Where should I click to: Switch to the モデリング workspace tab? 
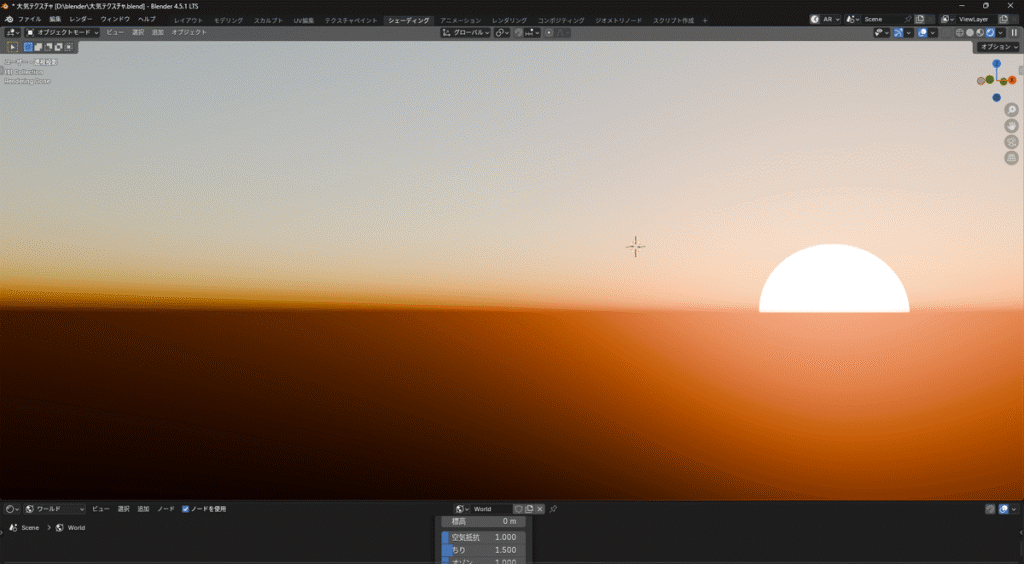[229, 20]
